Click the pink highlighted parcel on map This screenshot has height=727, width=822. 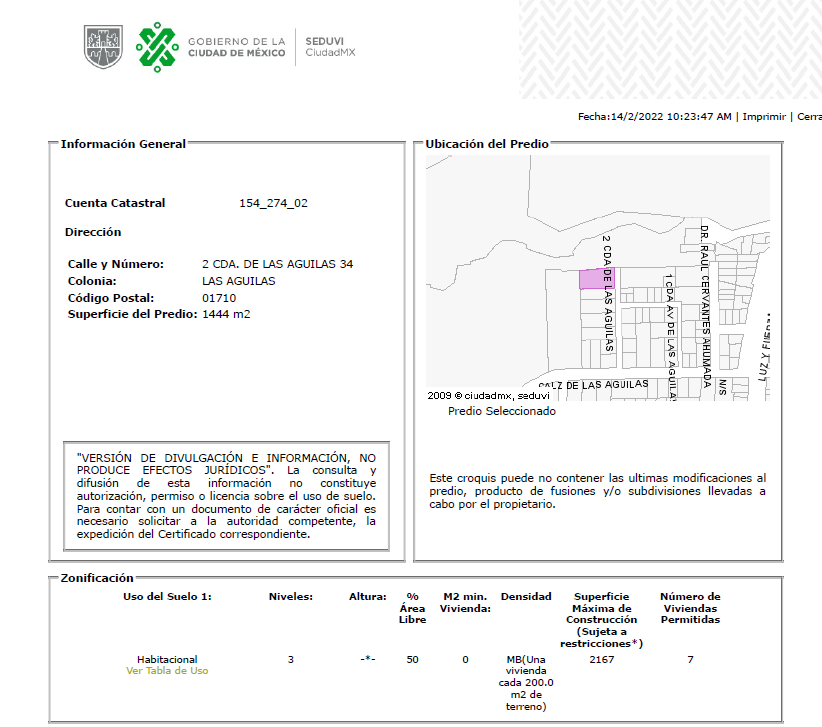click(x=596, y=279)
